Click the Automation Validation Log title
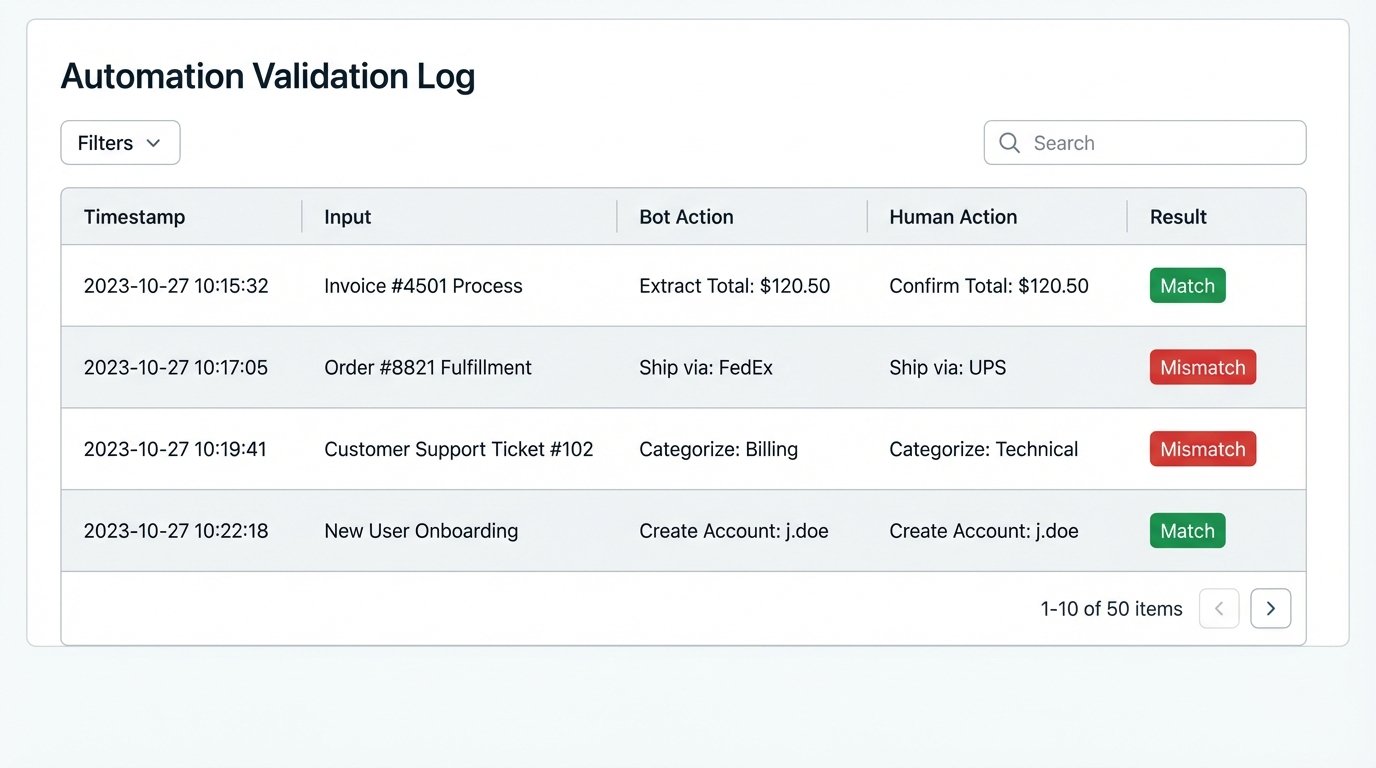This screenshot has height=768, width=1376. point(268,75)
